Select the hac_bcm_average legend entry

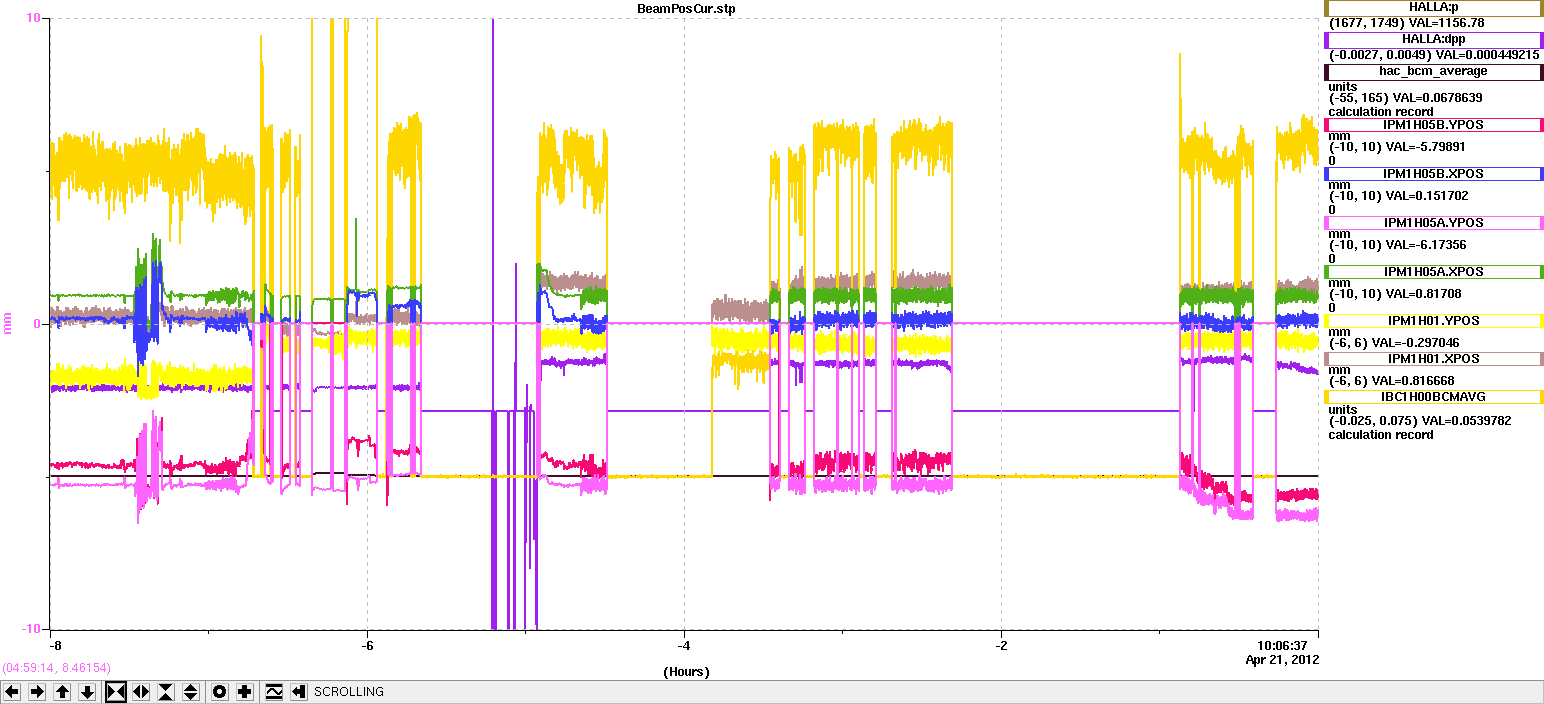pyautogui.click(x=1434, y=72)
